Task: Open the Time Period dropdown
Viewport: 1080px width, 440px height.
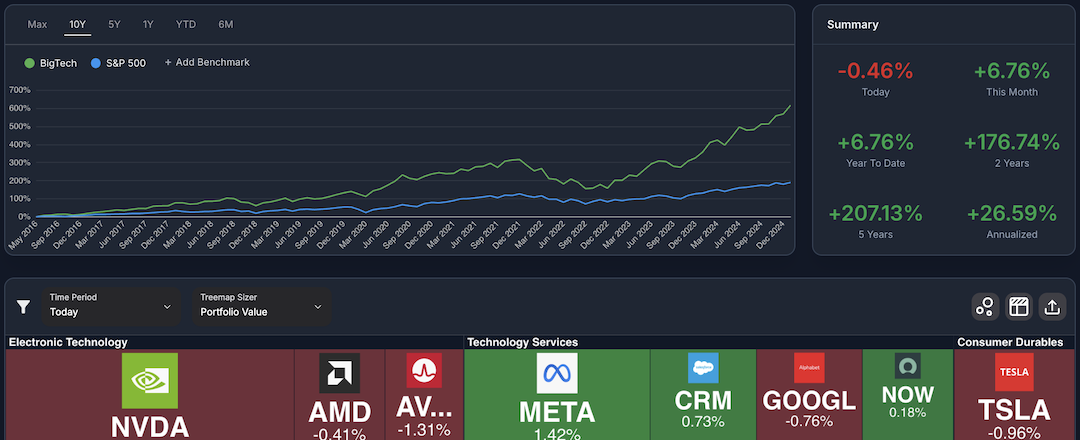Action: (111, 306)
